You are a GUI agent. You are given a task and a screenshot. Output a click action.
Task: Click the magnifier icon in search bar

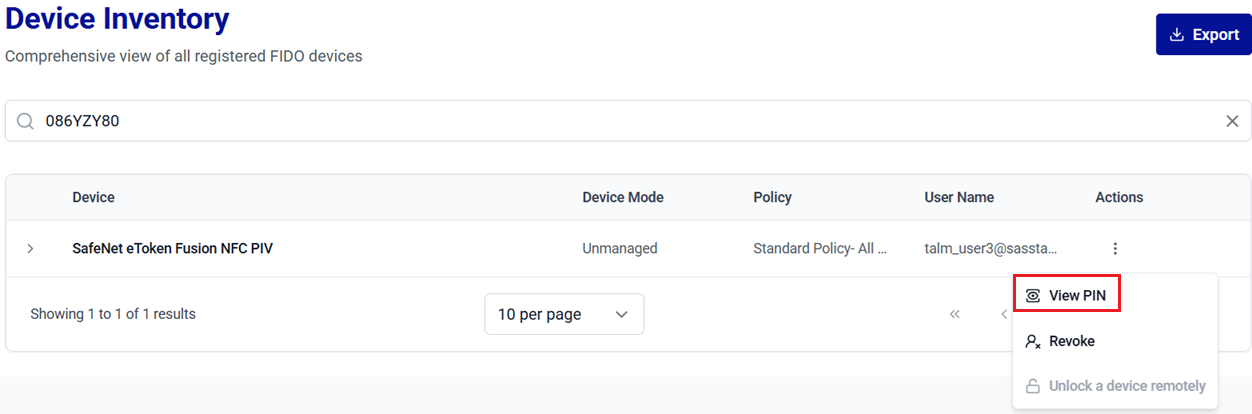click(25, 121)
